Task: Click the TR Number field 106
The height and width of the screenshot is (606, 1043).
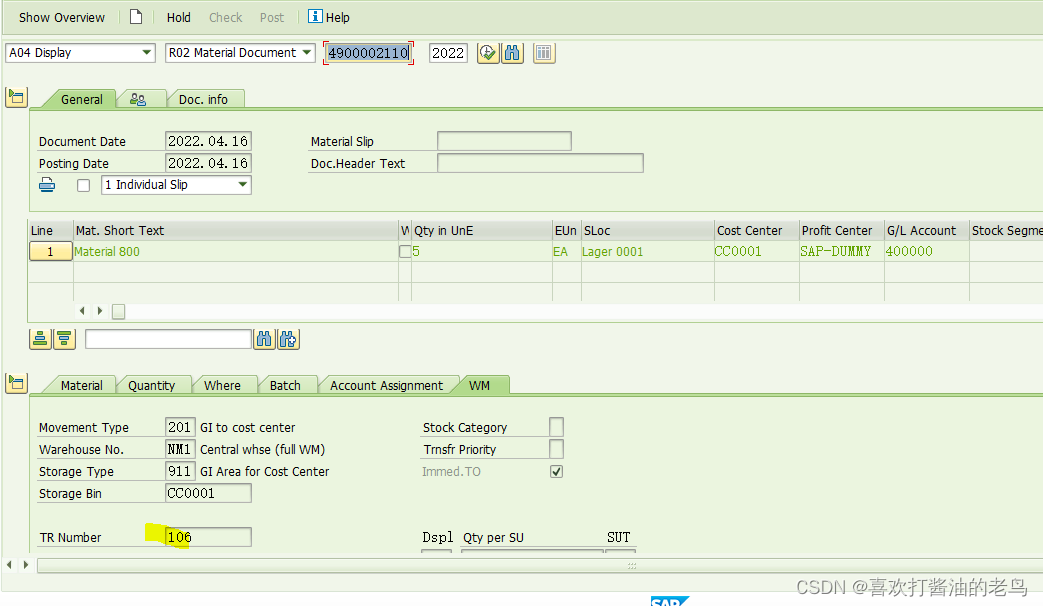Action: tap(208, 537)
